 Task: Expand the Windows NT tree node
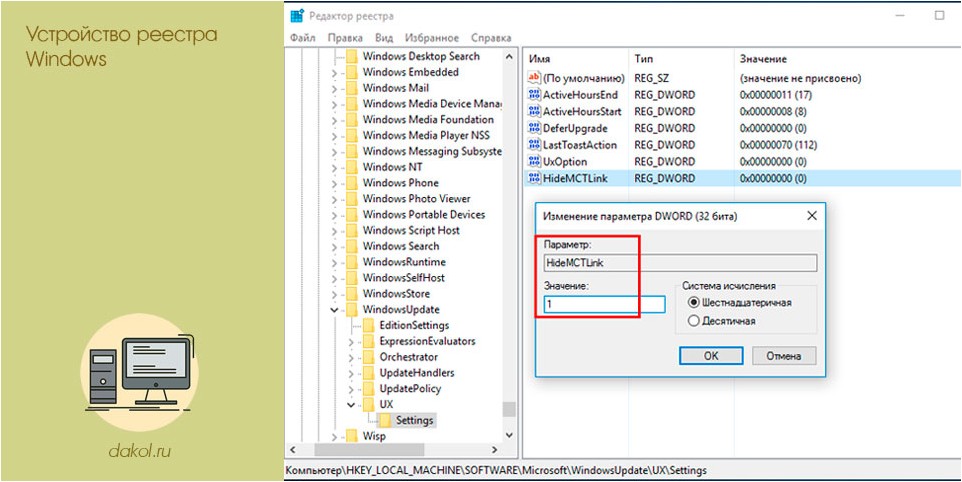[x=334, y=168]
